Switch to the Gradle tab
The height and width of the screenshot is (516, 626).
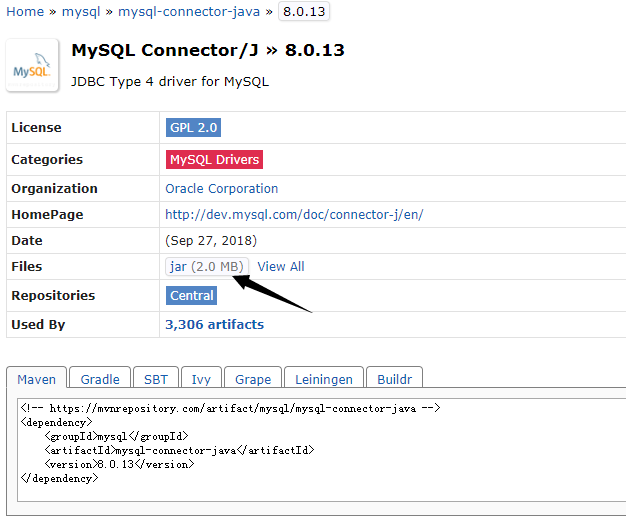(100, 378)
